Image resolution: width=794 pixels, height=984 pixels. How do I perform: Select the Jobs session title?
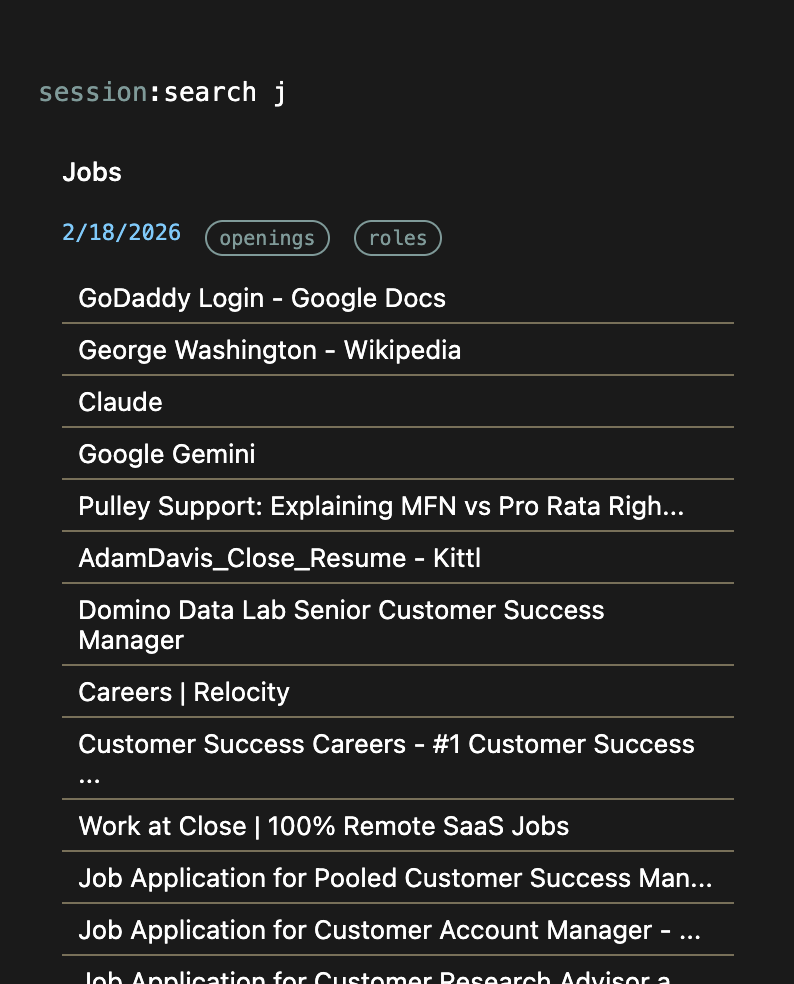coord(92,172)
